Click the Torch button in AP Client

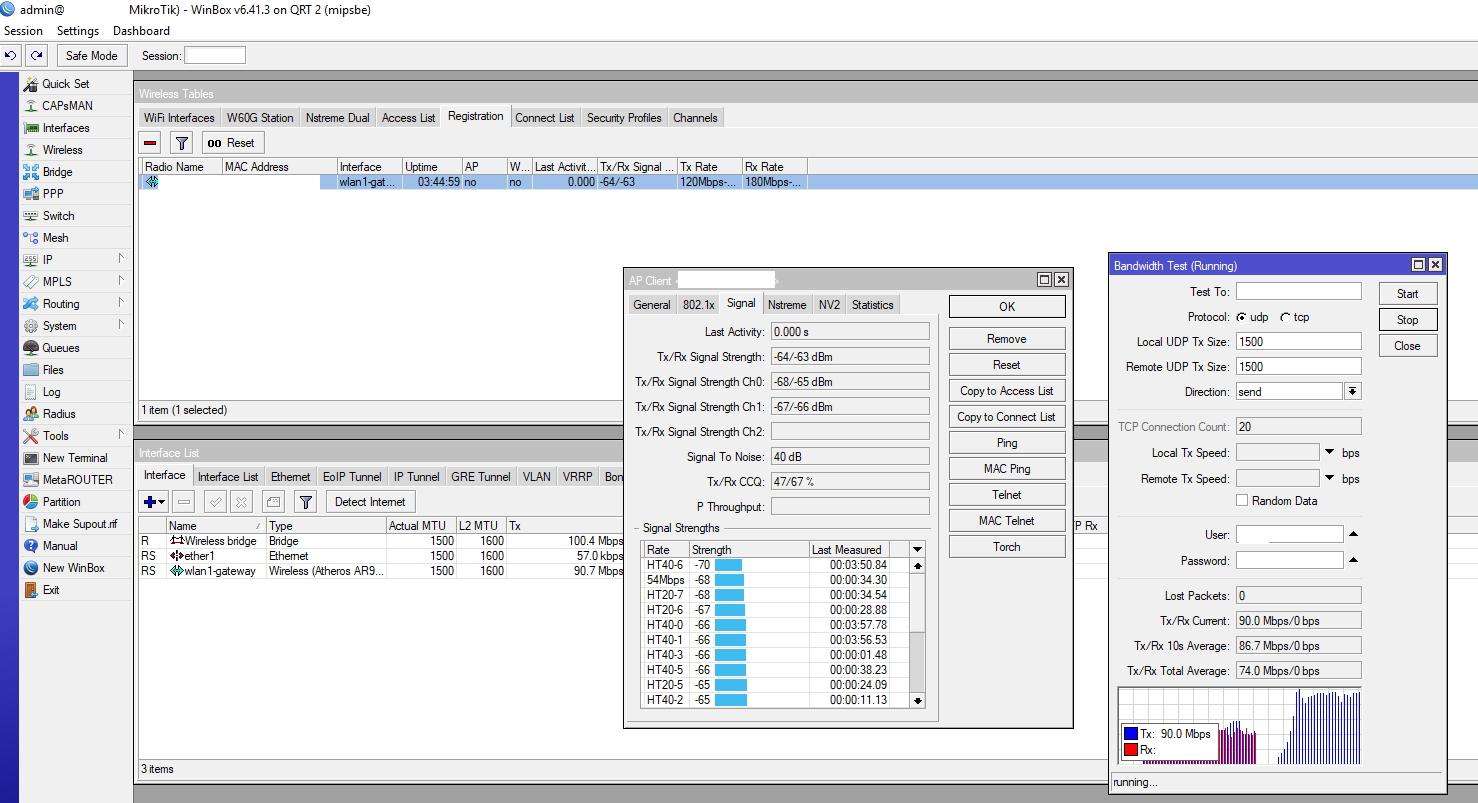click(1006, 547)
